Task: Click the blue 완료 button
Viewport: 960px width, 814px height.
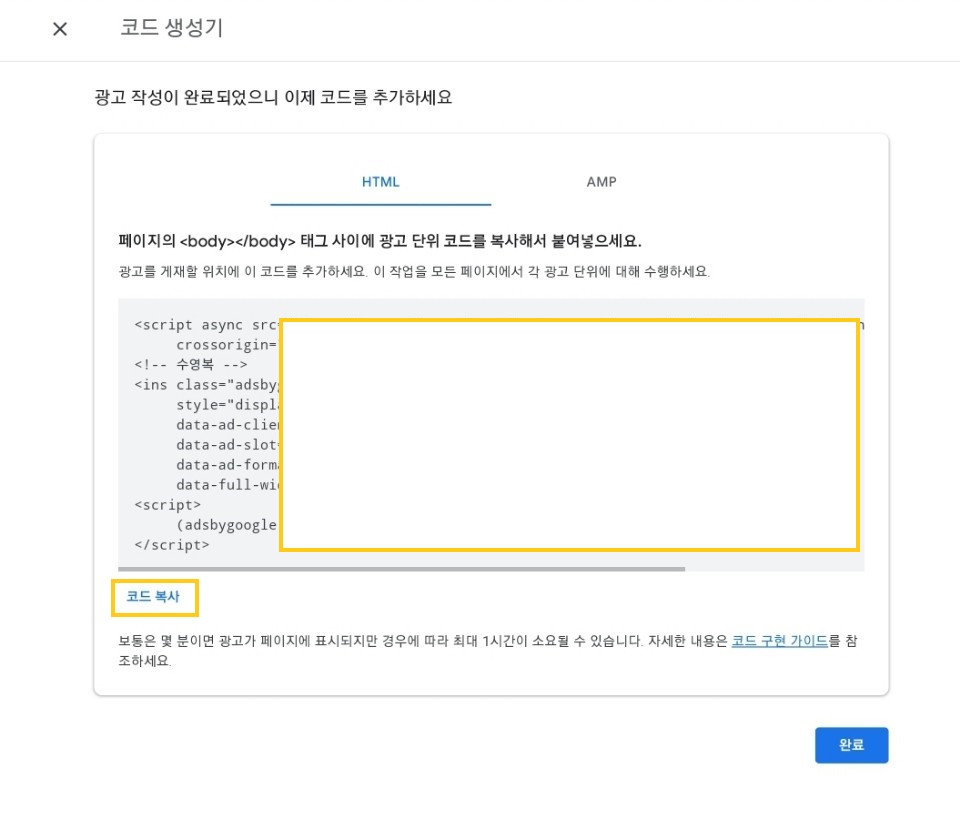Action: point(851,745)
